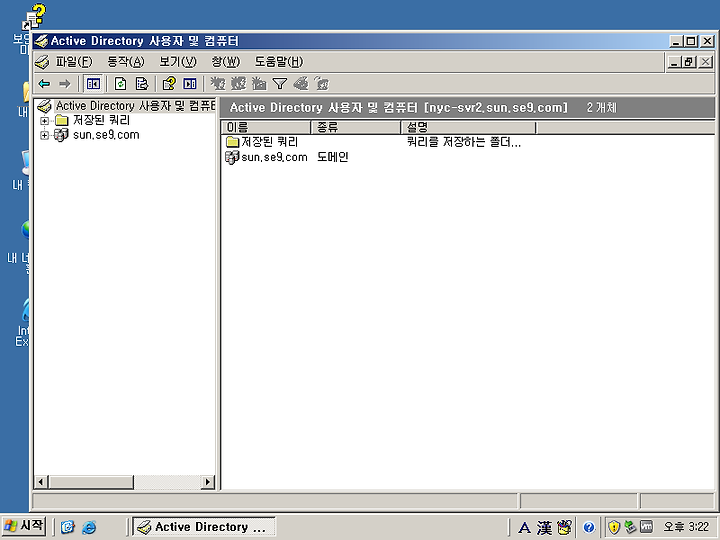The width and height of the screenshot is (720, 540).
Task: Expand the 저장된 쿼리 tree node
Action: [x=44, y=121]
